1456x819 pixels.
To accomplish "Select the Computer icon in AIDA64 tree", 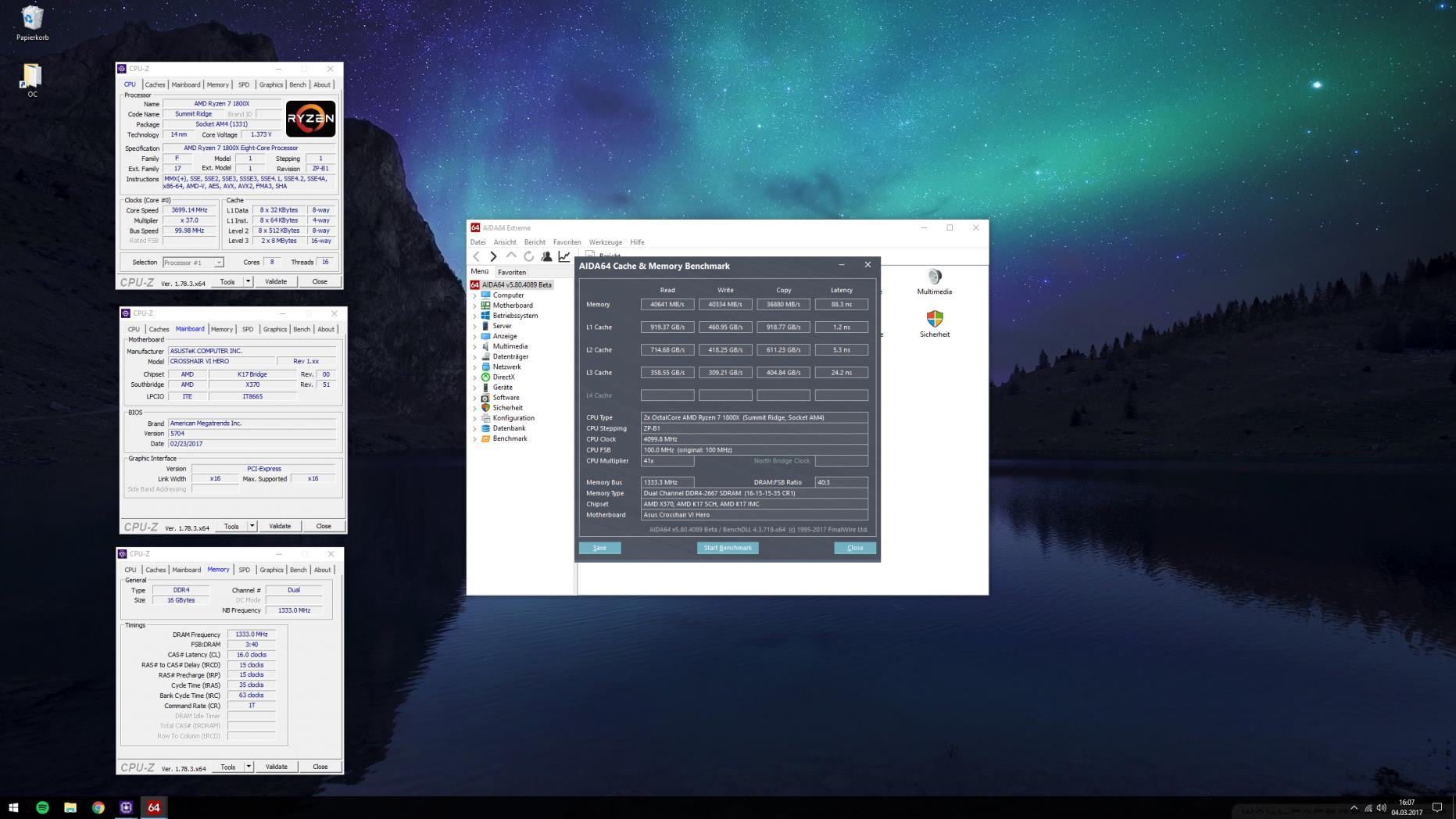I will (485, 295).
